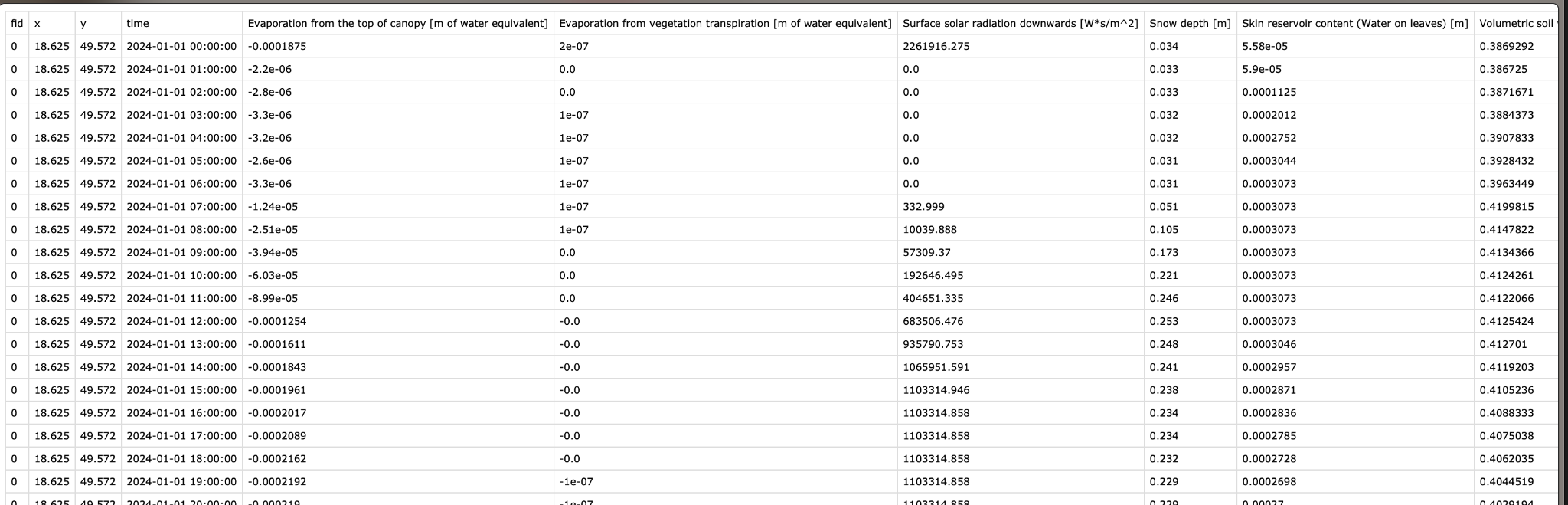Select 'Surface solar radiation downwards' column header
Viewport: 1568px width, 505px height.
point(1020,24)
